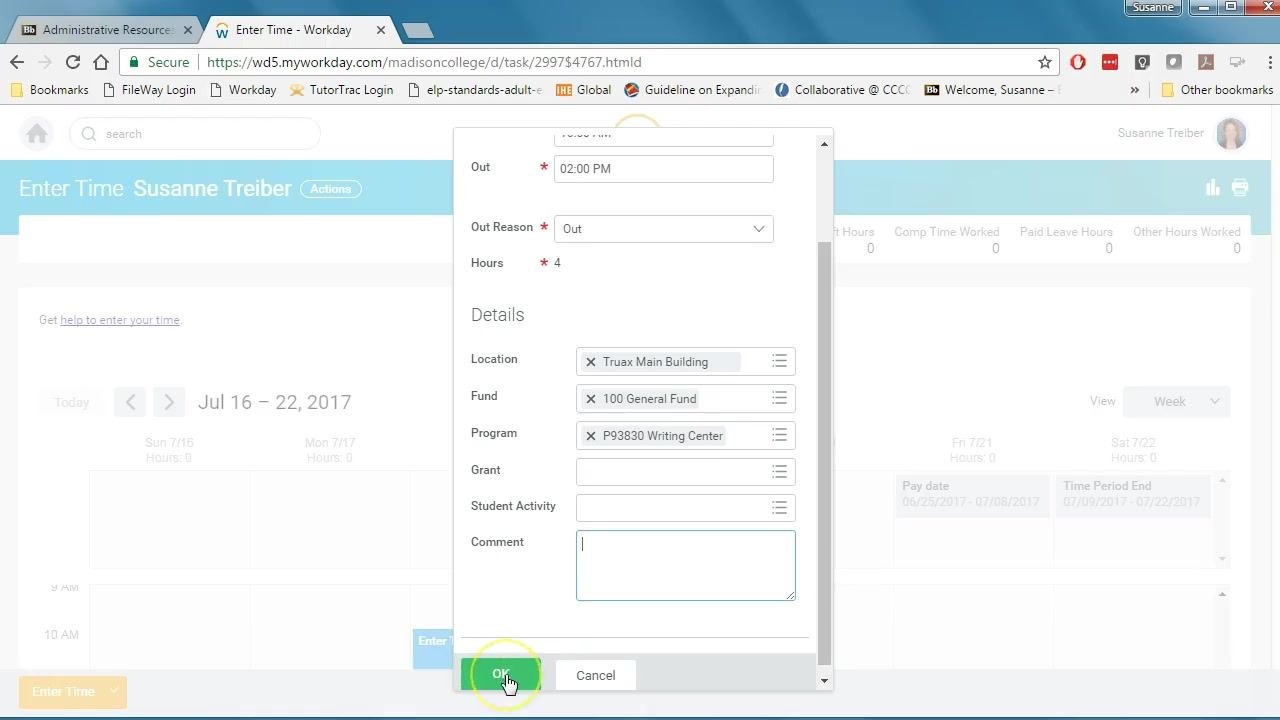Expand the arrow on the Enter Time button
1280x720 pixels.
pos(114,691)
